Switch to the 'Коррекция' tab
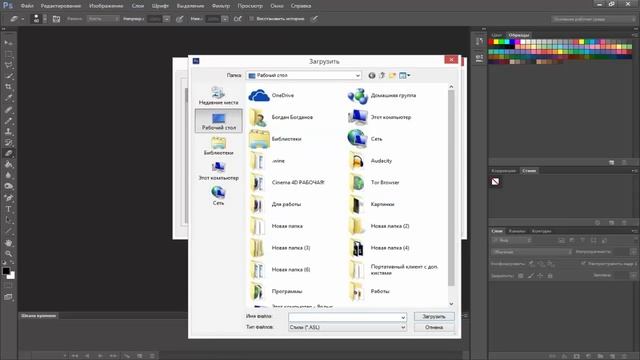640x360 pixels. [504, 171]
